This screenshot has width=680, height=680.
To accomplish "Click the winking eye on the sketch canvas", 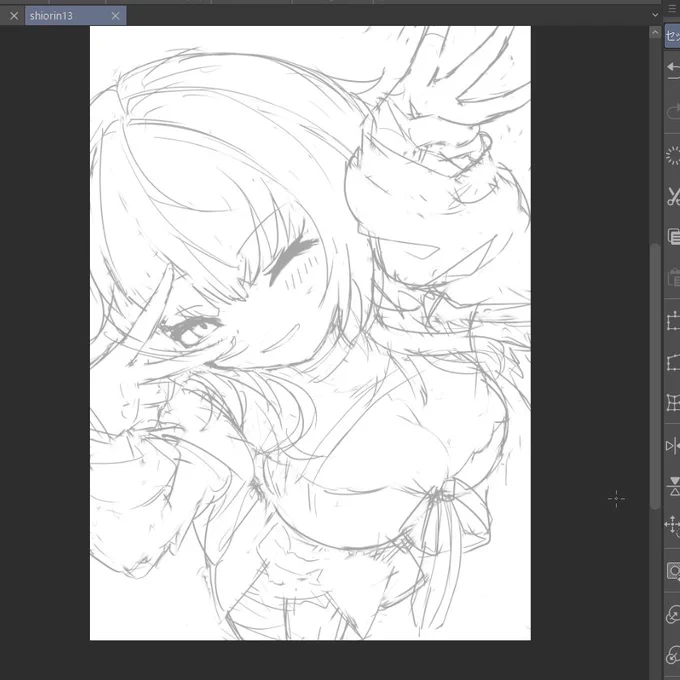I will click(293, 259).
